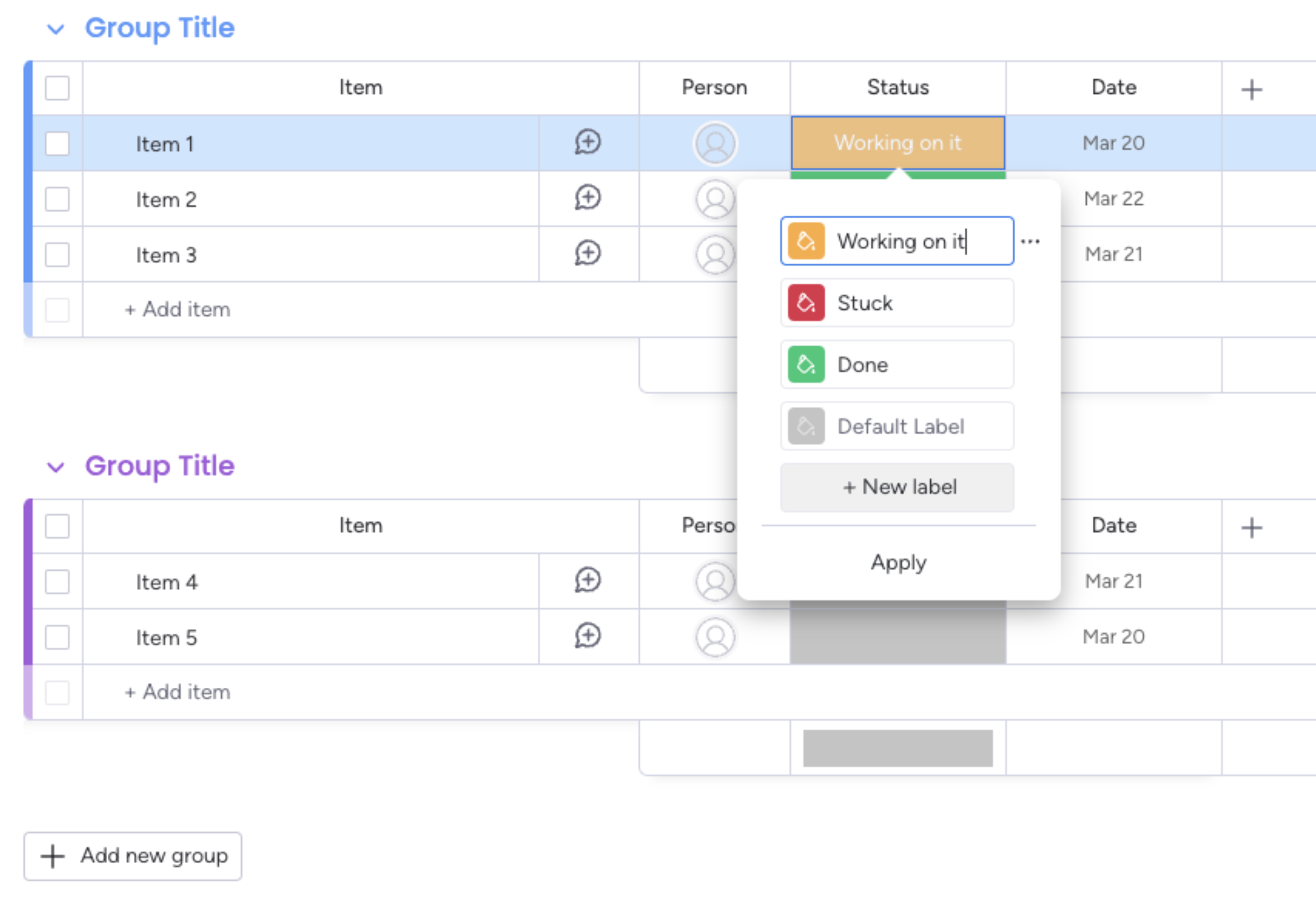Check the Item 2 row checkbox

pos(57,199)
